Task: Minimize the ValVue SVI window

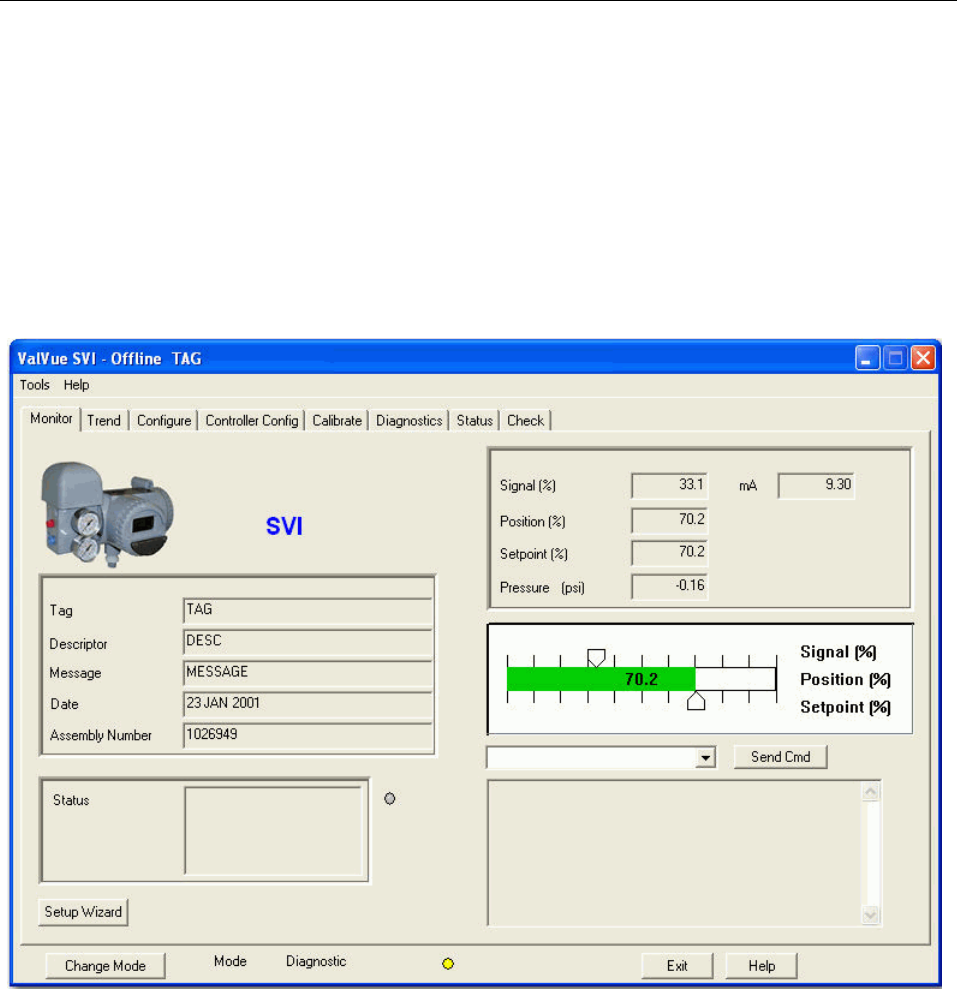Action: click(x=867, y=358)
